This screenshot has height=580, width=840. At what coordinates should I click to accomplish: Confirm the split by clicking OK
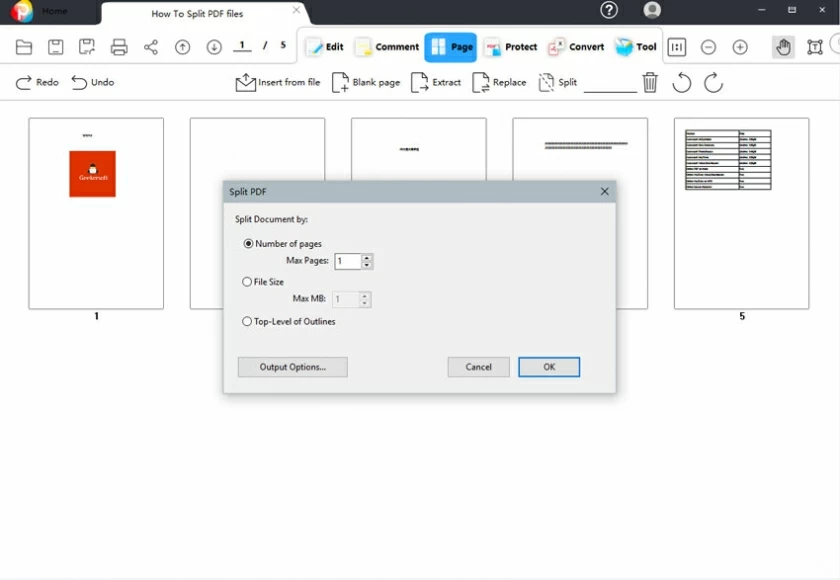(548, 367)
